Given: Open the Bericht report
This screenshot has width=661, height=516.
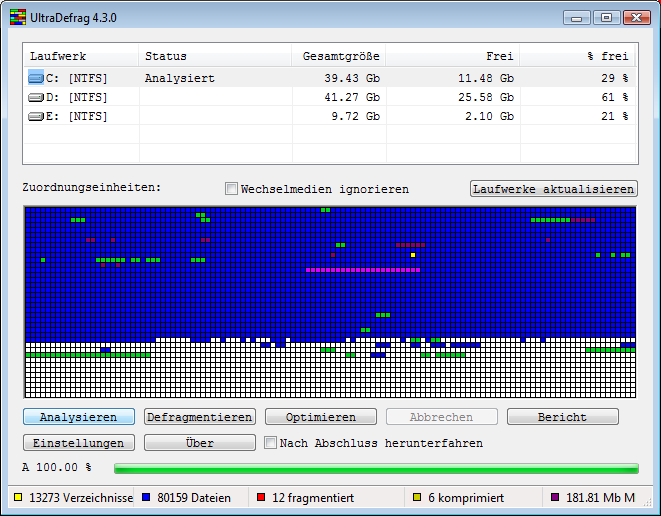Looking at the screenshot, I should click(x=563, y=417).
